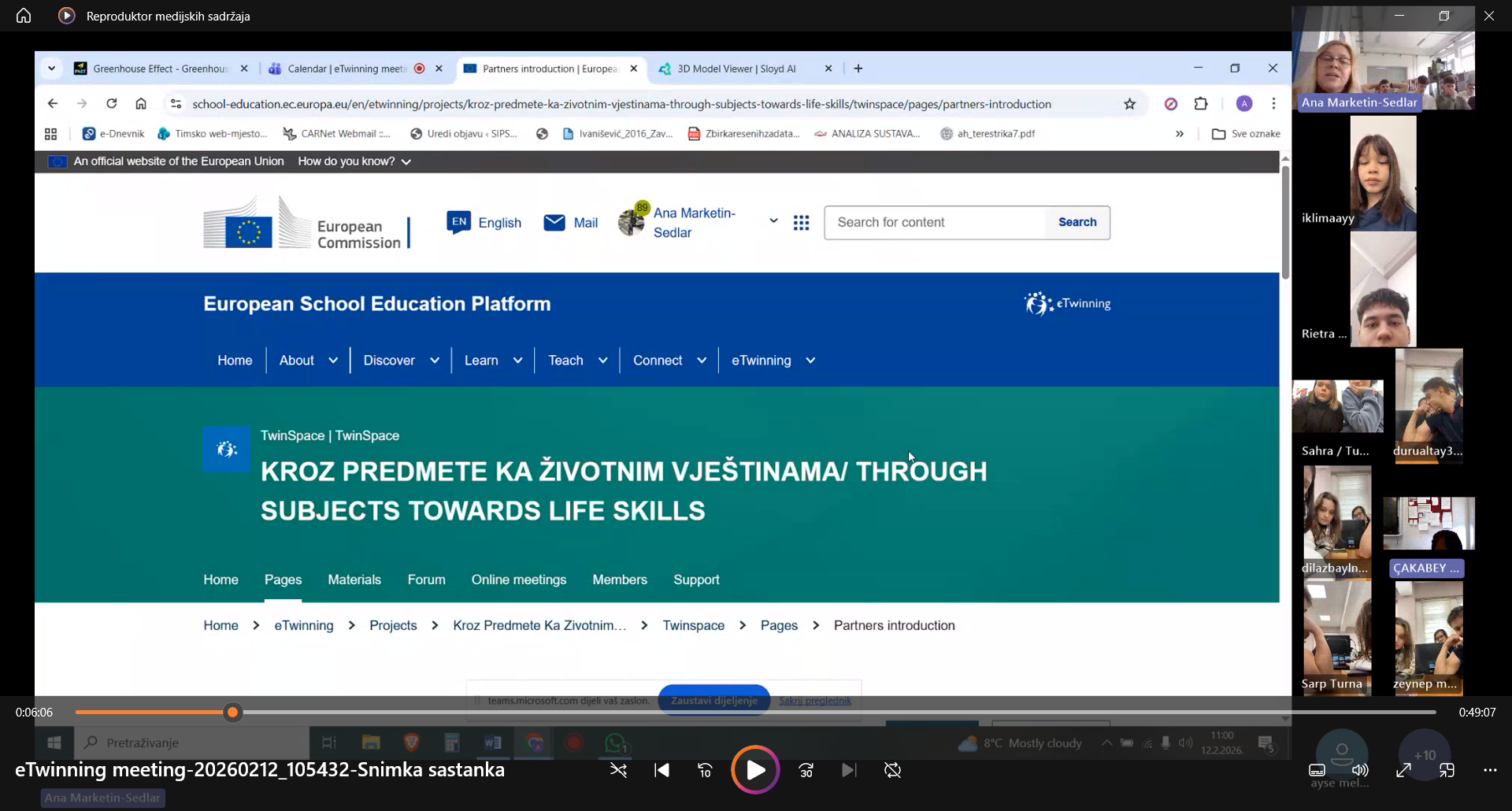Open the three-dot more options menu
Viewport: 1512px width, 811px height.
1490,771
